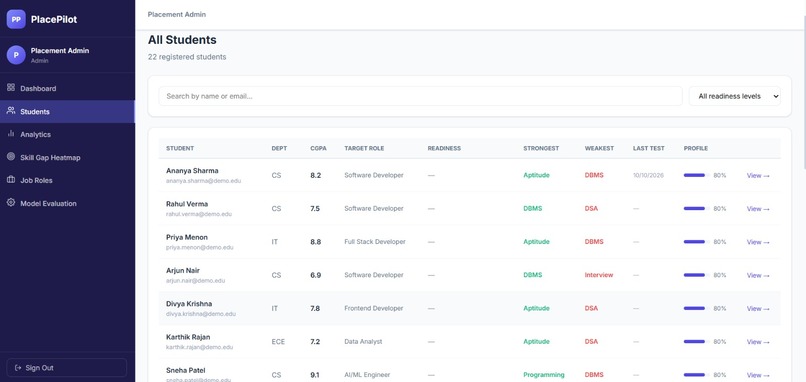Image resolution: width=806 pixels, height=382 pixels.
Task: Focus the Search by name or email field
Action: pos(420,96)
